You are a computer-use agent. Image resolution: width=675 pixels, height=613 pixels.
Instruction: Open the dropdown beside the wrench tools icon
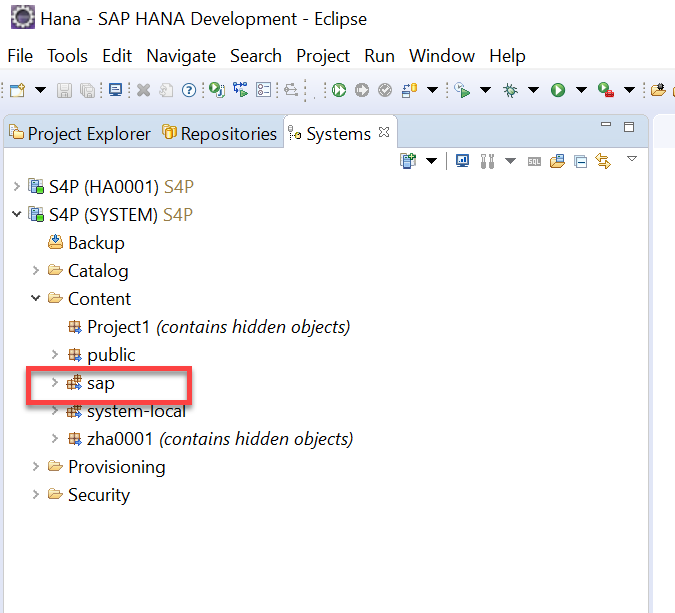[x=511, y=161]
